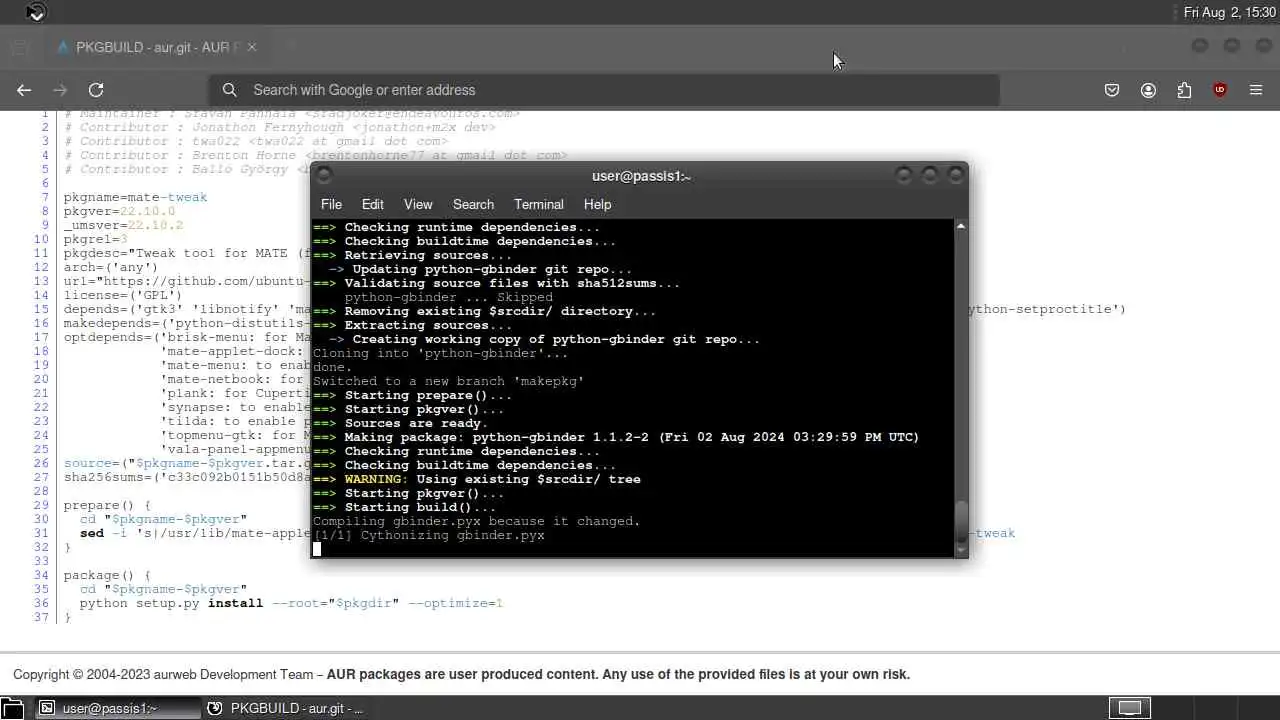The image size is (1280, 720).
Task: Click the 'python setup.py install' line
Action: coord(291,603)
